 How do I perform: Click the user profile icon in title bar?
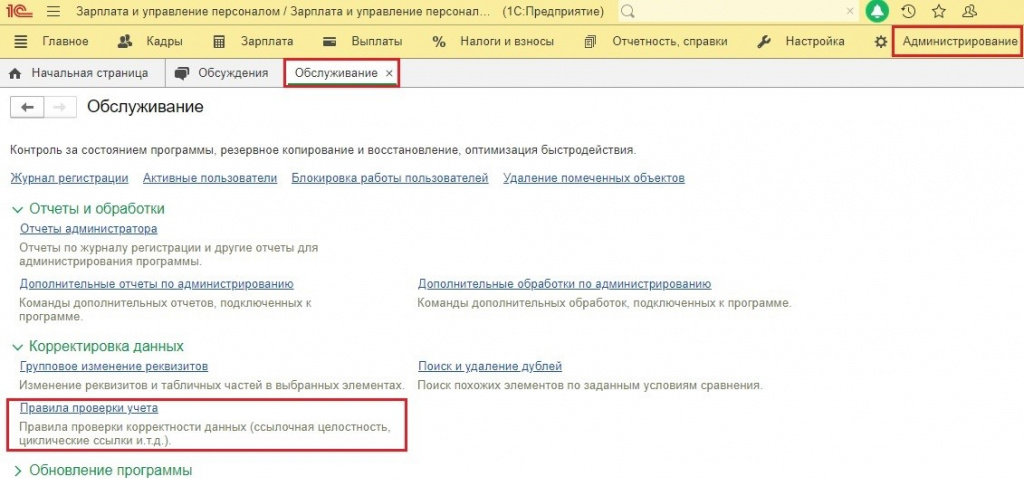[x=970, y=12]
